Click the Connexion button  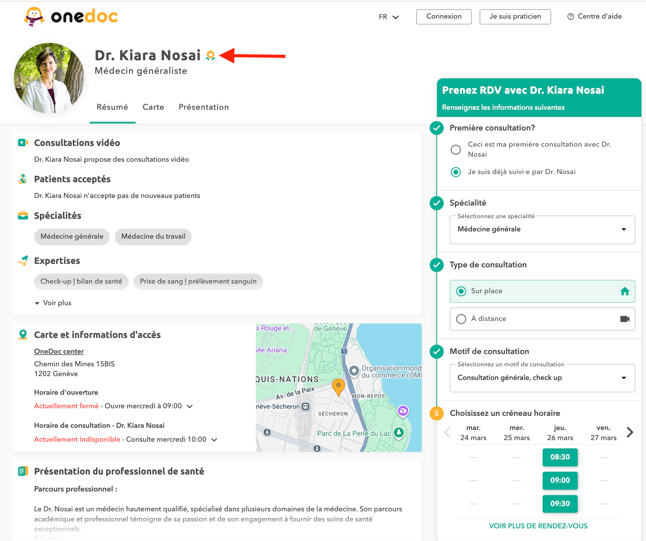click(x=443, y=17)
